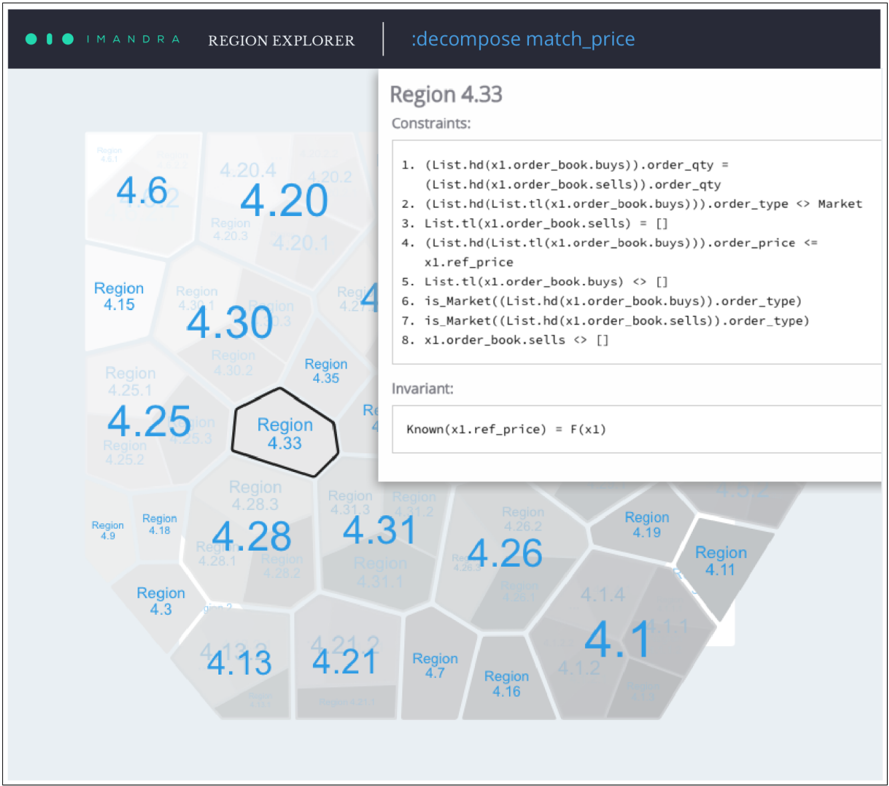Open the 4.28 region cell
889x786 pixels.
(x=252, y=536)
